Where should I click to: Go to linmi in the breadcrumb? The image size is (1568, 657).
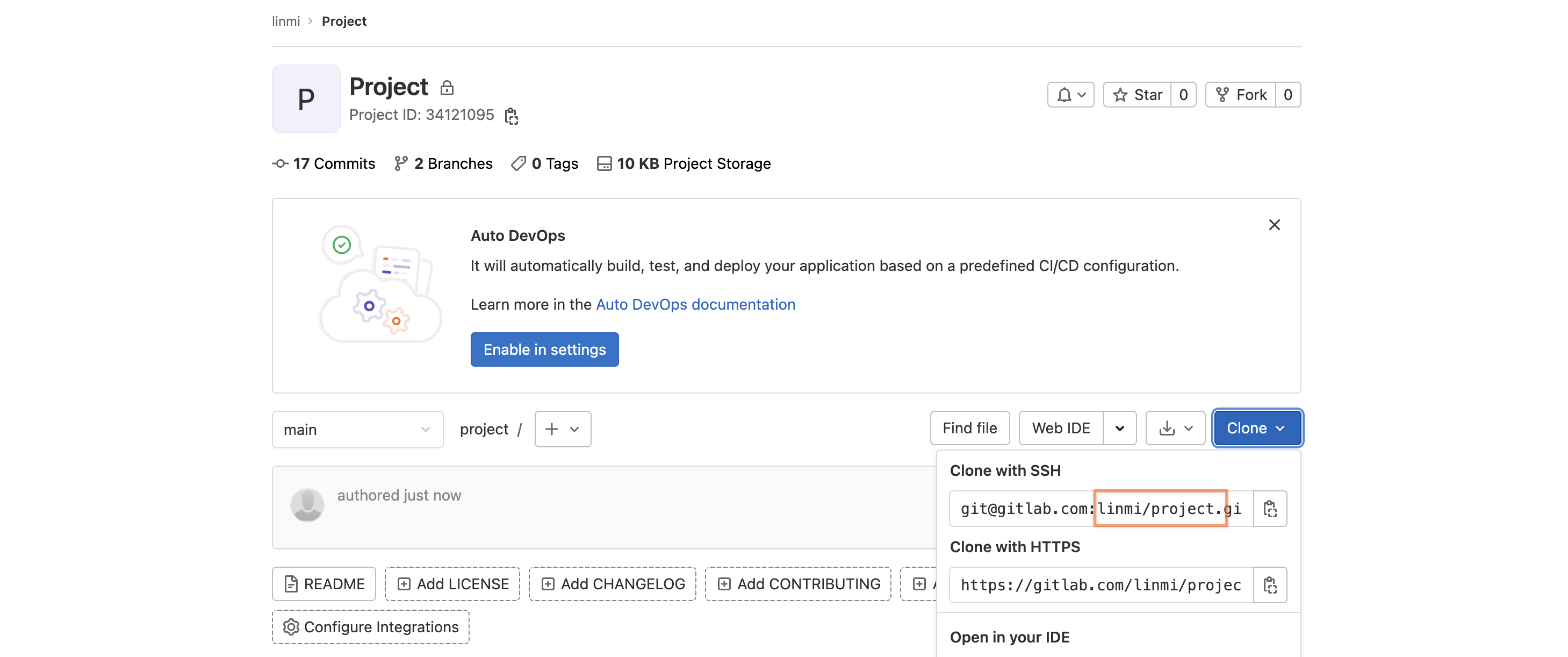point(285,22)
